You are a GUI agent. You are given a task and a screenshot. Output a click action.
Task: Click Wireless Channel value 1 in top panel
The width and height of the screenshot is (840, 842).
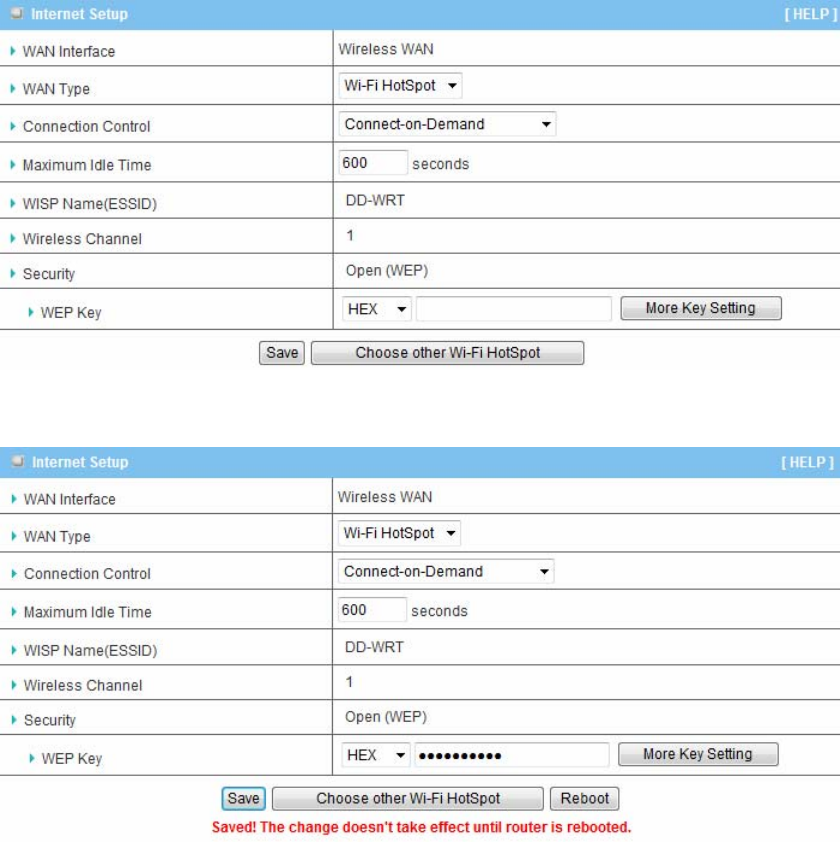[x=350, y=235]
